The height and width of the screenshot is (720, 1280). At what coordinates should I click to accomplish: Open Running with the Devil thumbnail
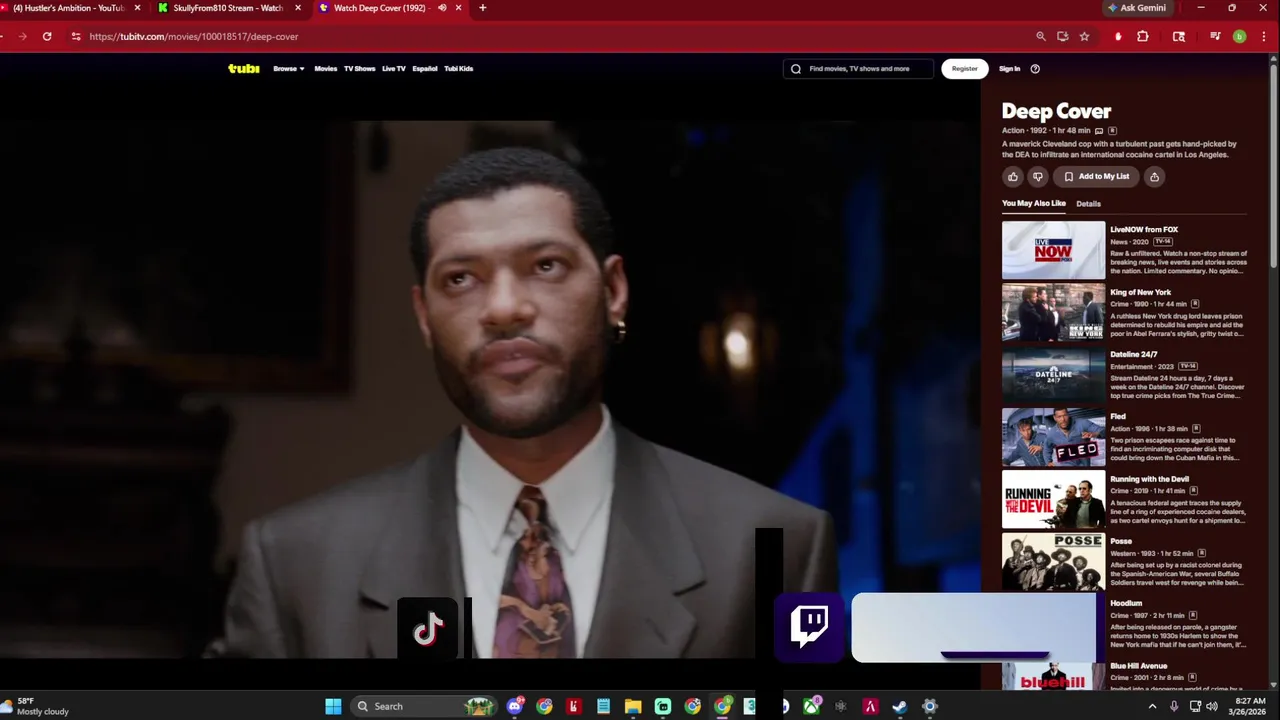point(1054,499)
